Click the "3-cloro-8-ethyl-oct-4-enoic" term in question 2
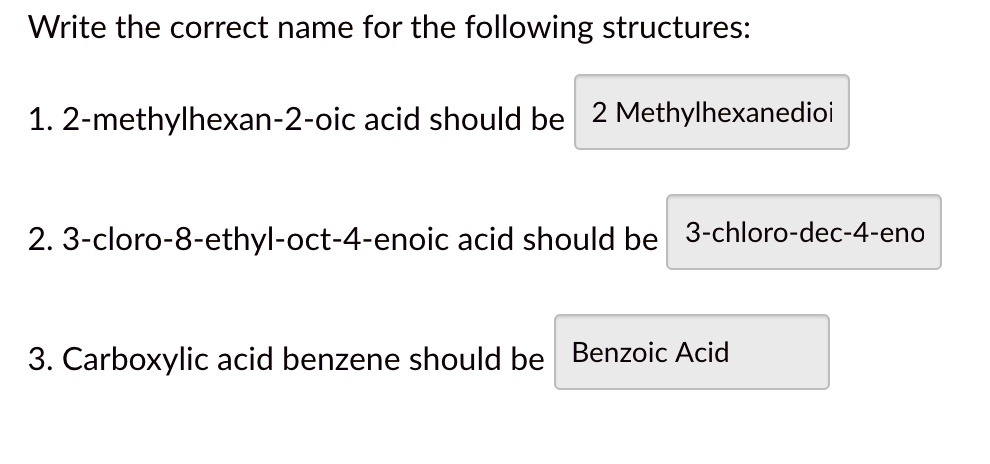The width and height of the screenshot is (990, 464). [x=269, y=240]
